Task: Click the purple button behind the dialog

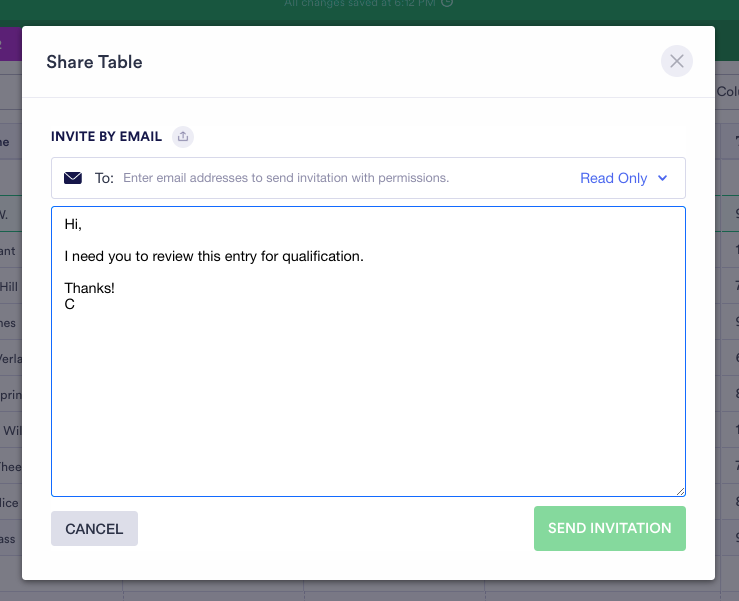Action: (10, 44)
